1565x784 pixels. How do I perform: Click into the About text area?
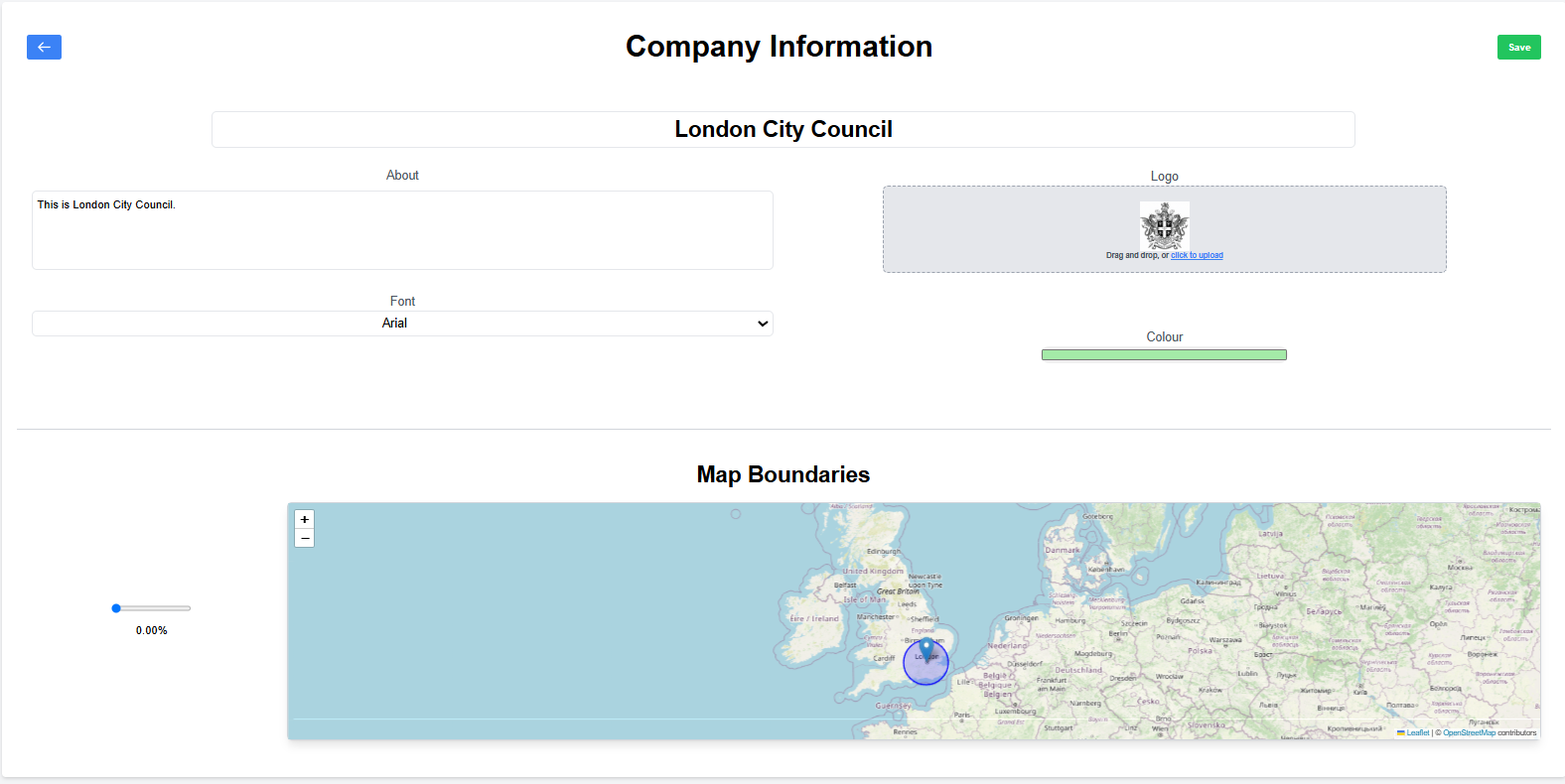(x=402, y=230)
